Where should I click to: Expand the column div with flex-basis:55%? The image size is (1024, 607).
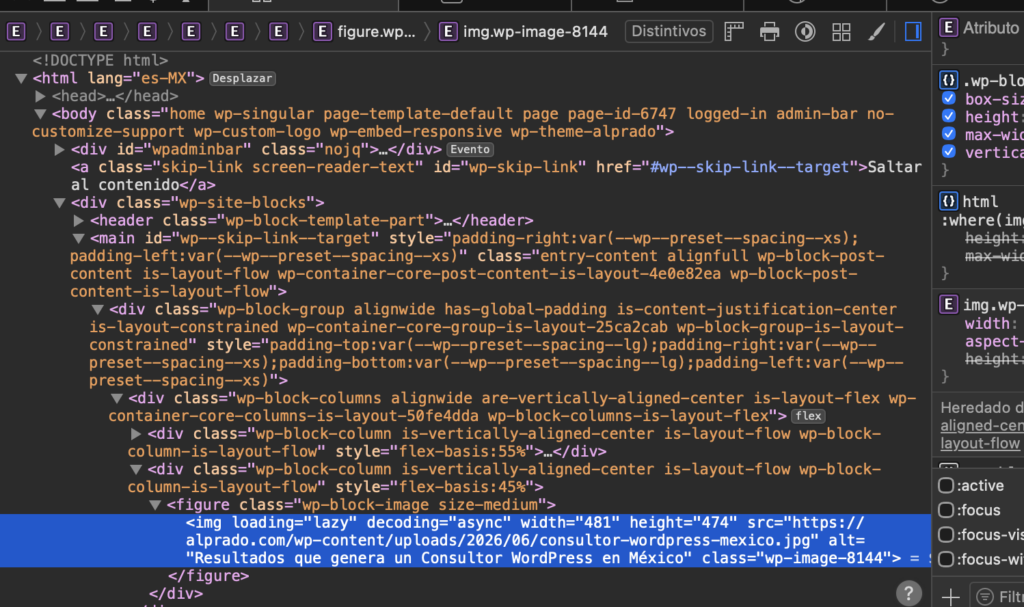point(136,434)
